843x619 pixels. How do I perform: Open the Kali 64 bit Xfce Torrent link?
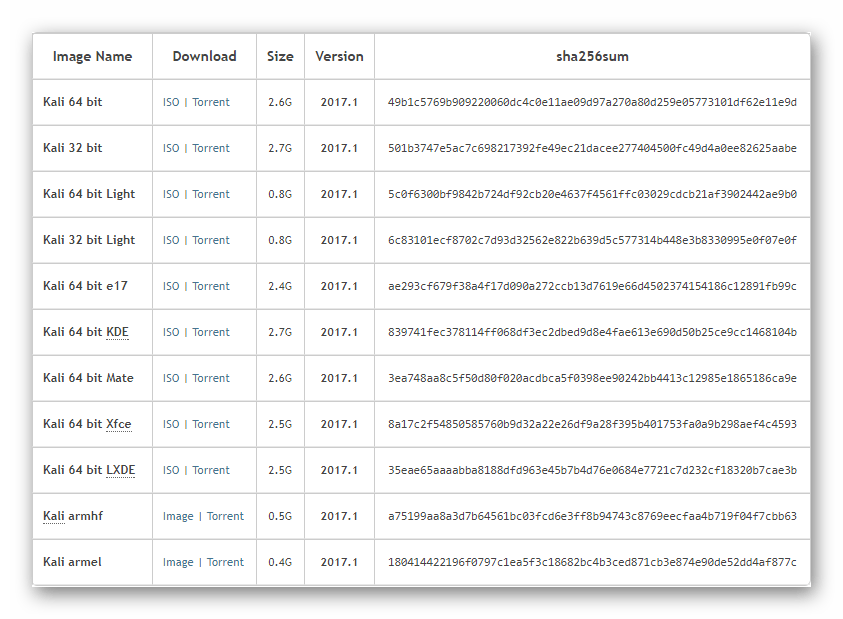211,424
